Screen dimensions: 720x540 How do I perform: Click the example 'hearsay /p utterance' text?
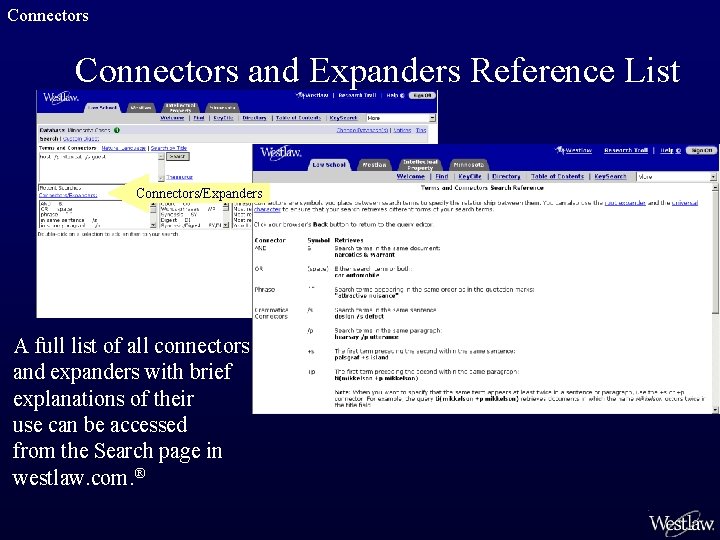pos(366,337)
